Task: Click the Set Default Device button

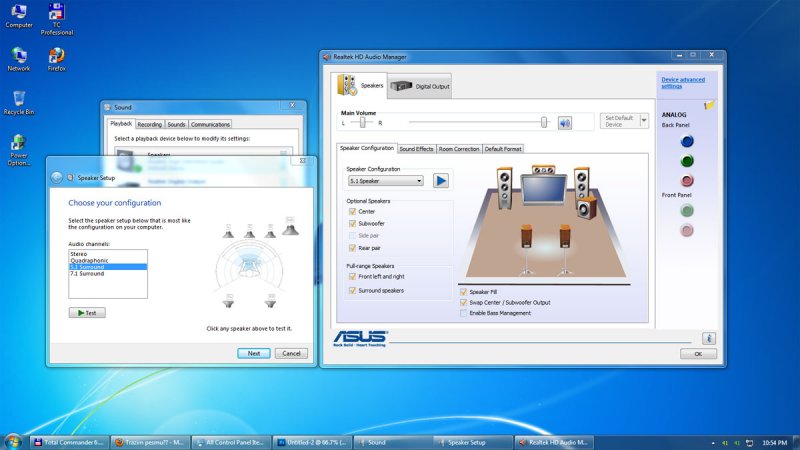Action: point(619,121)
